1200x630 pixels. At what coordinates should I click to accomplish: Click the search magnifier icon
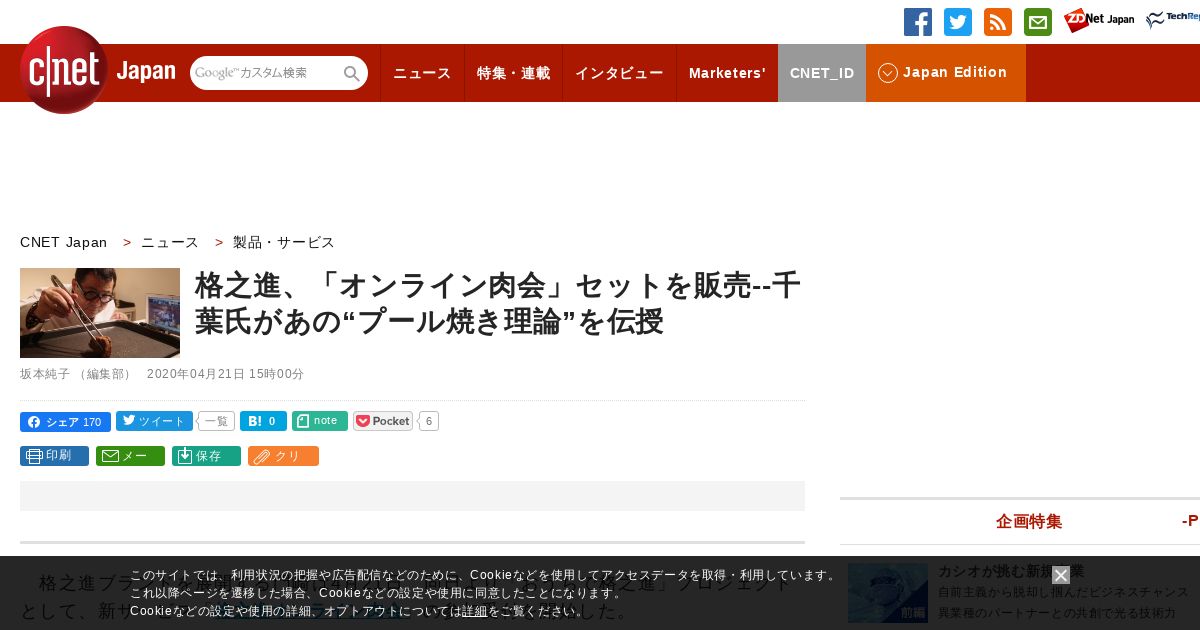pyautogui.click(x=352, y=74)
